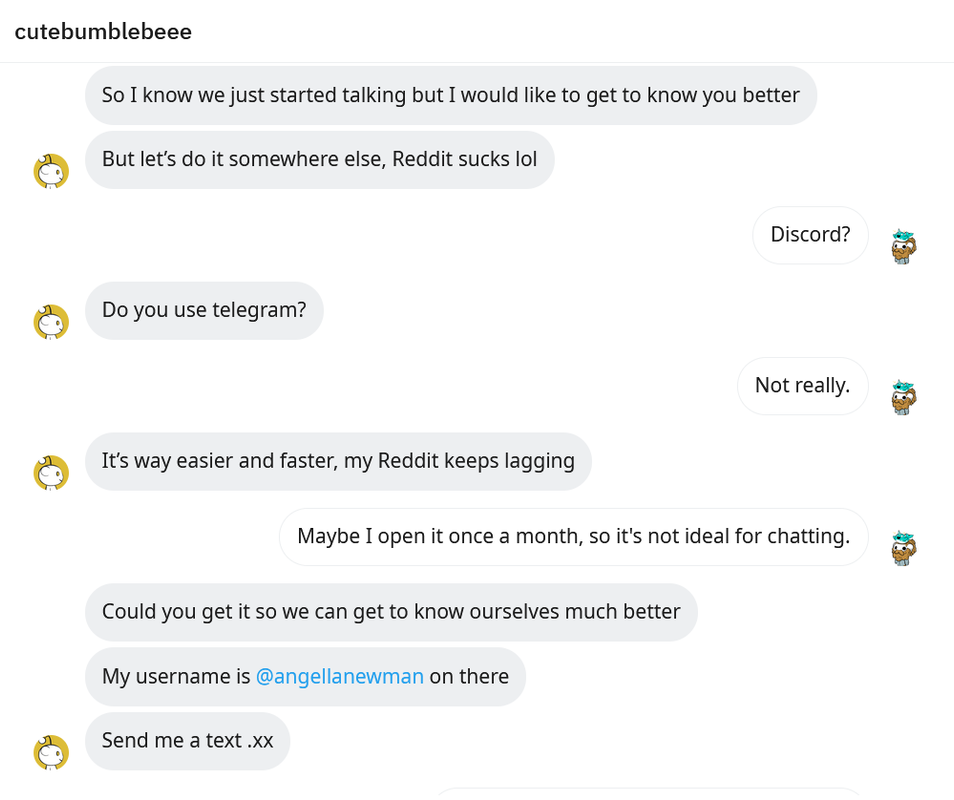Click the bearded avatar next to 'Discord?'
The image size is (954, 800).
pos(904,246)
